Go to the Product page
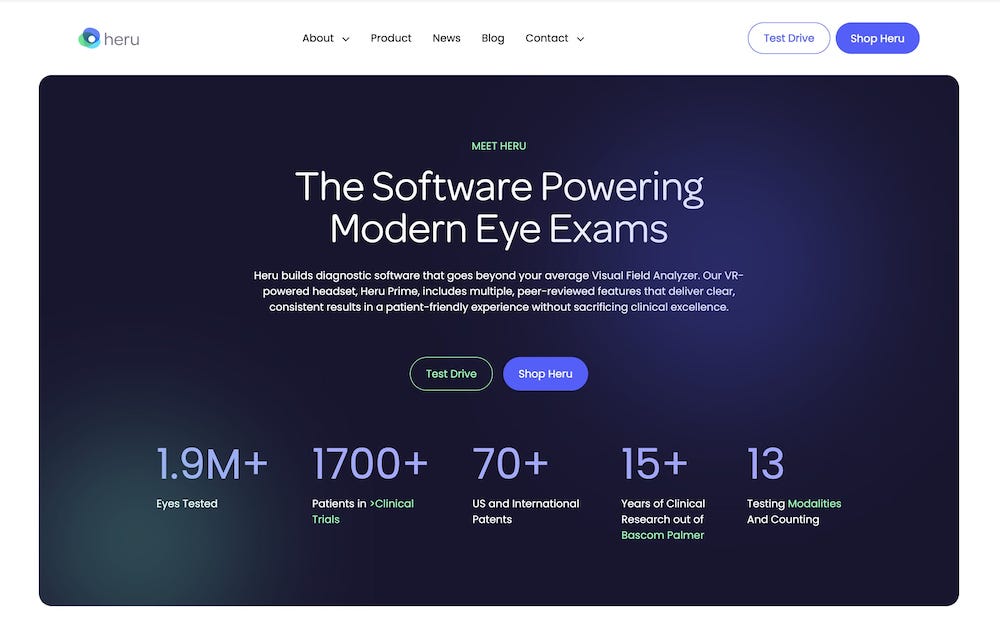The image size is (1000, 622). tap(391, 38)
